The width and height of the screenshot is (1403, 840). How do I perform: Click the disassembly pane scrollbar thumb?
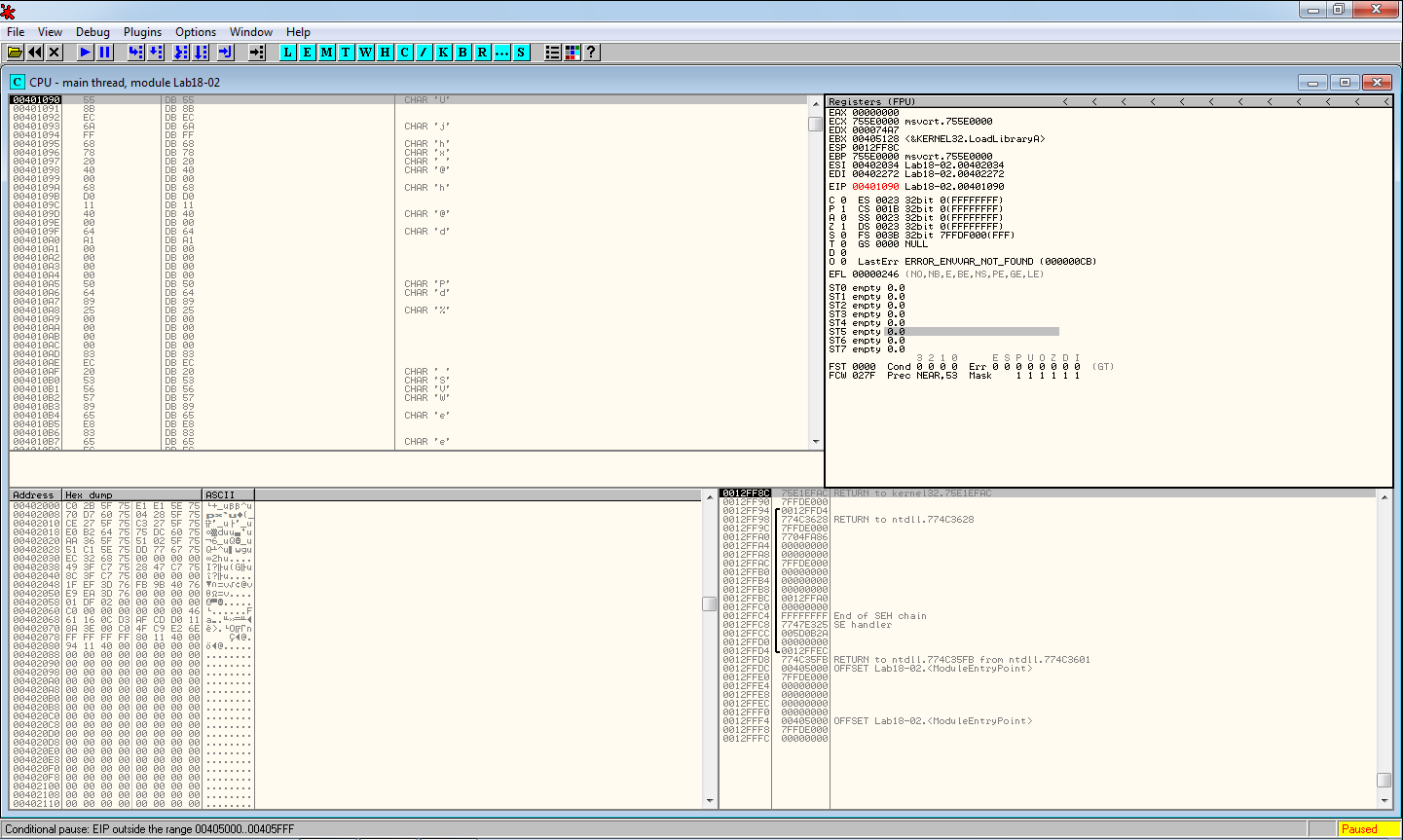pos(816,124)
